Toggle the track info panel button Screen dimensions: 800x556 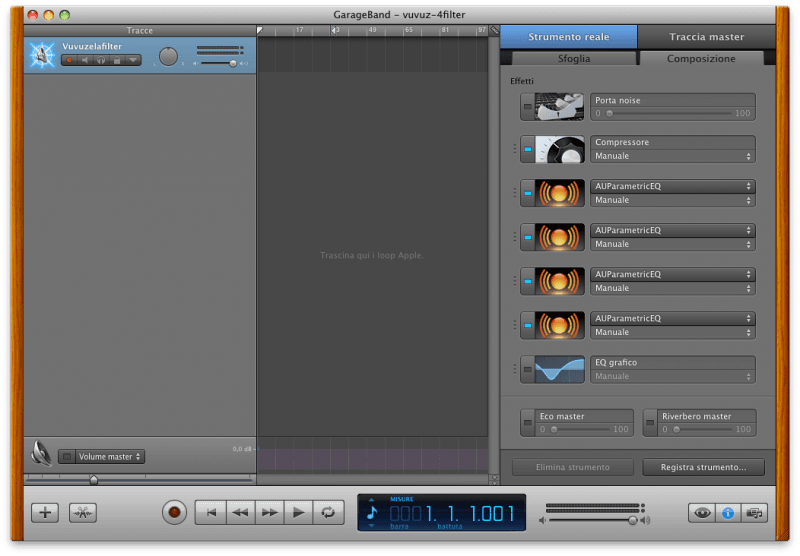click(728, 512)
